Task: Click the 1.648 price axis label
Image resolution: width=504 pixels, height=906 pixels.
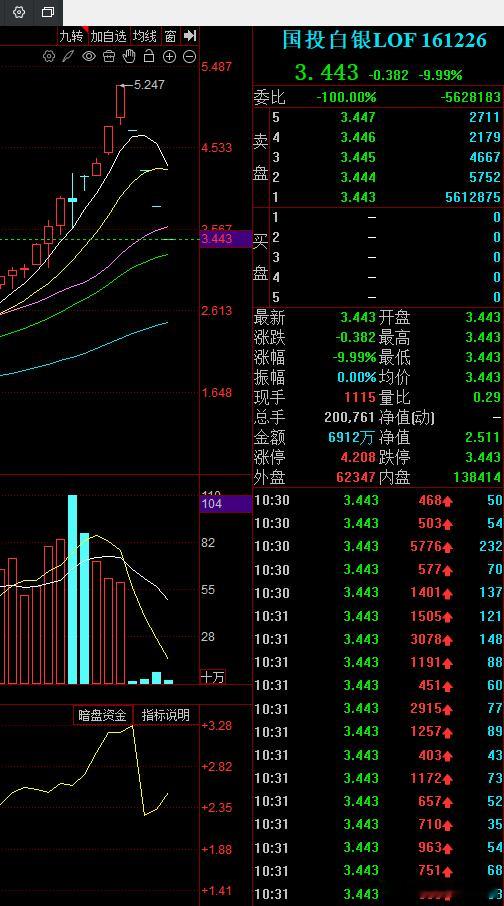Action: (x=217, y=393)
